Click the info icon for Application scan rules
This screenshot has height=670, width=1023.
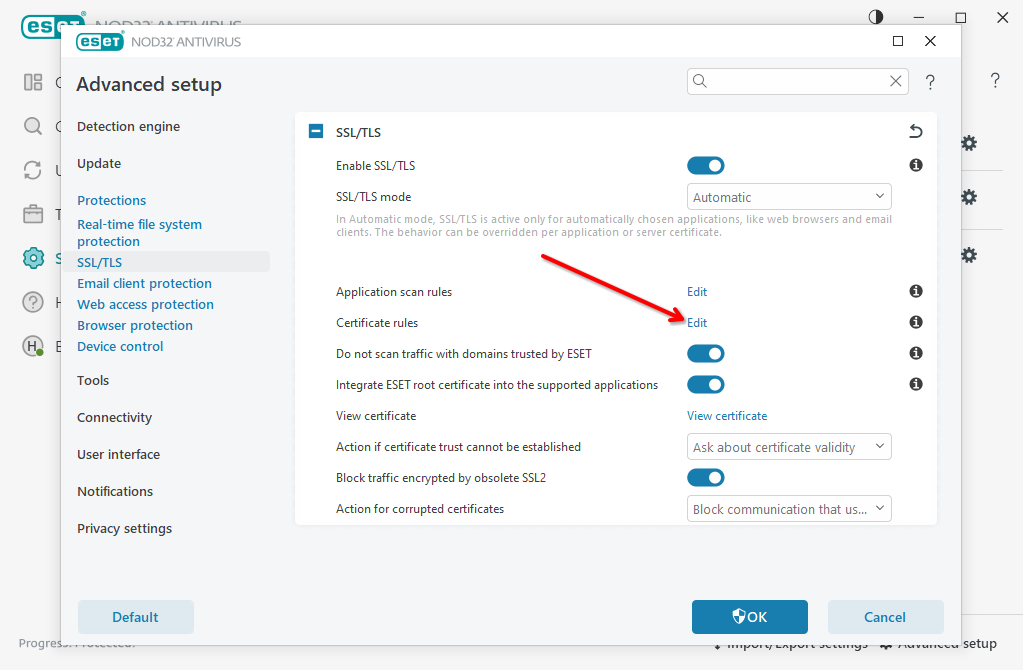[916, 291]
